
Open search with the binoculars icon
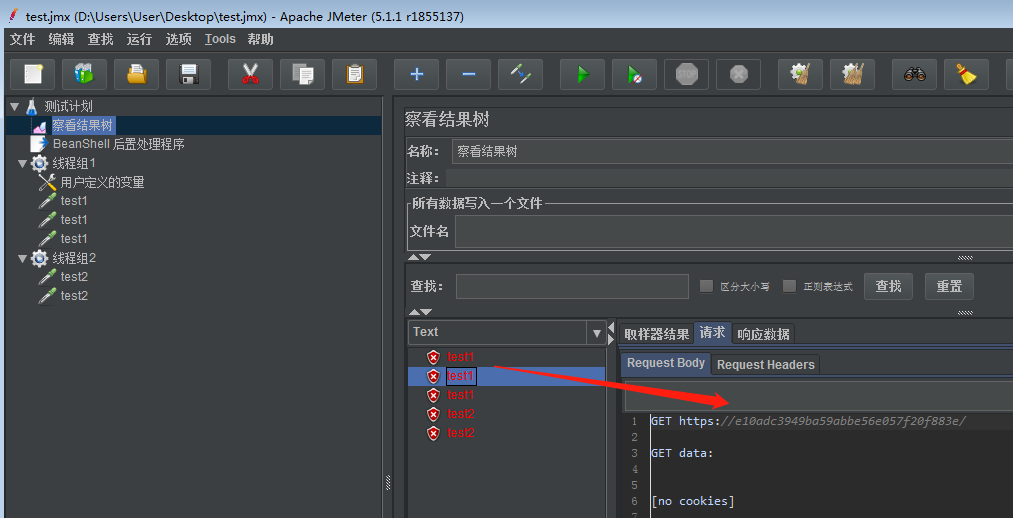click(x=915, y=74)
